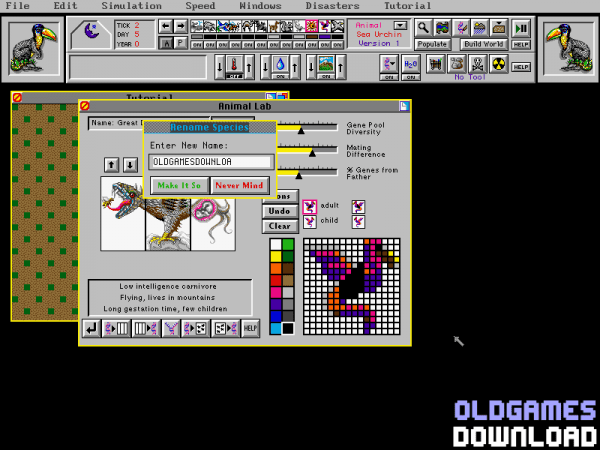This screenshot has width=600, height=450.
Task: Open the HELP button in Animal Lab toolbar
Action: [250, 328]
